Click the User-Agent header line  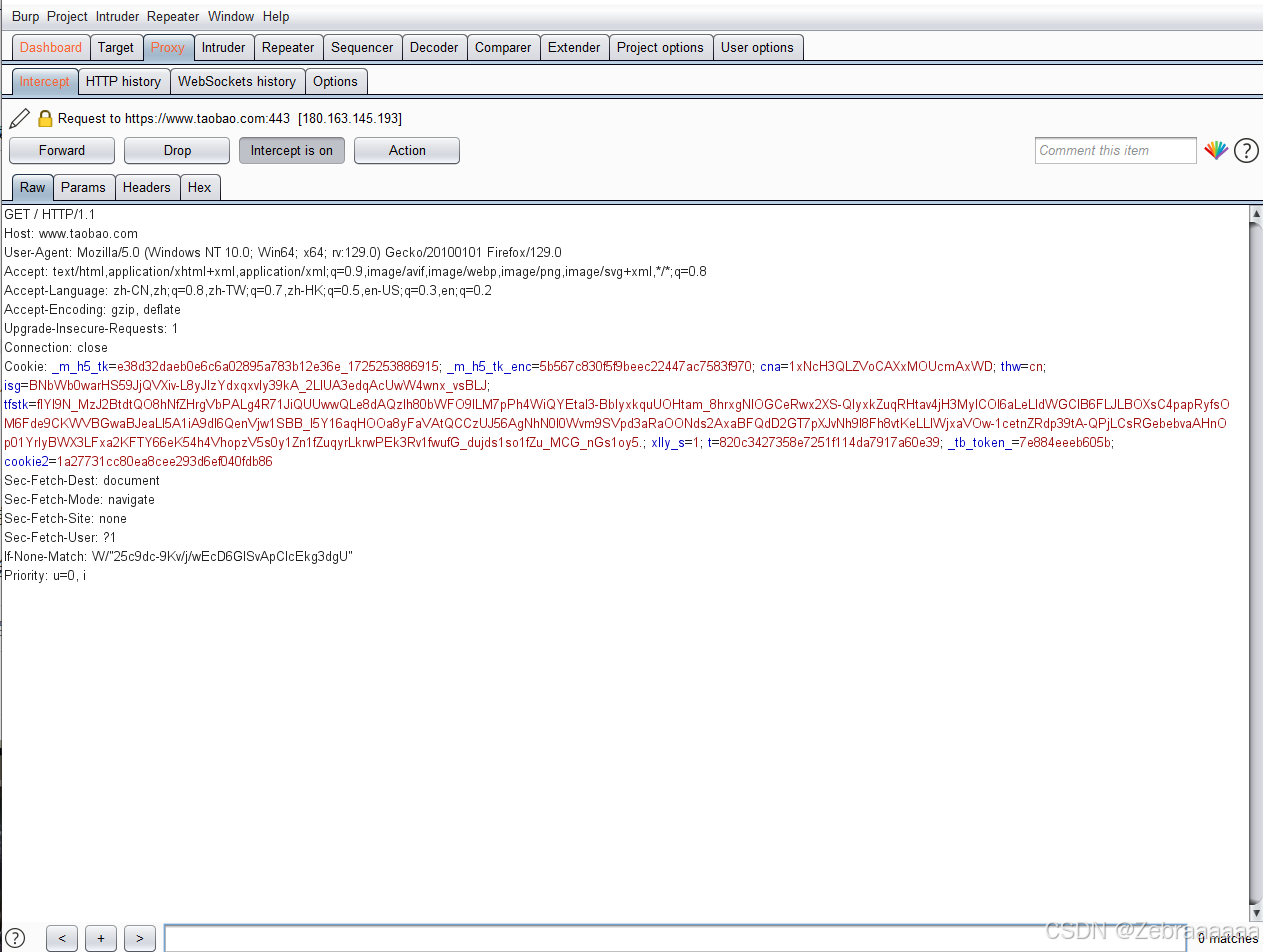click(x=283, y=253)
